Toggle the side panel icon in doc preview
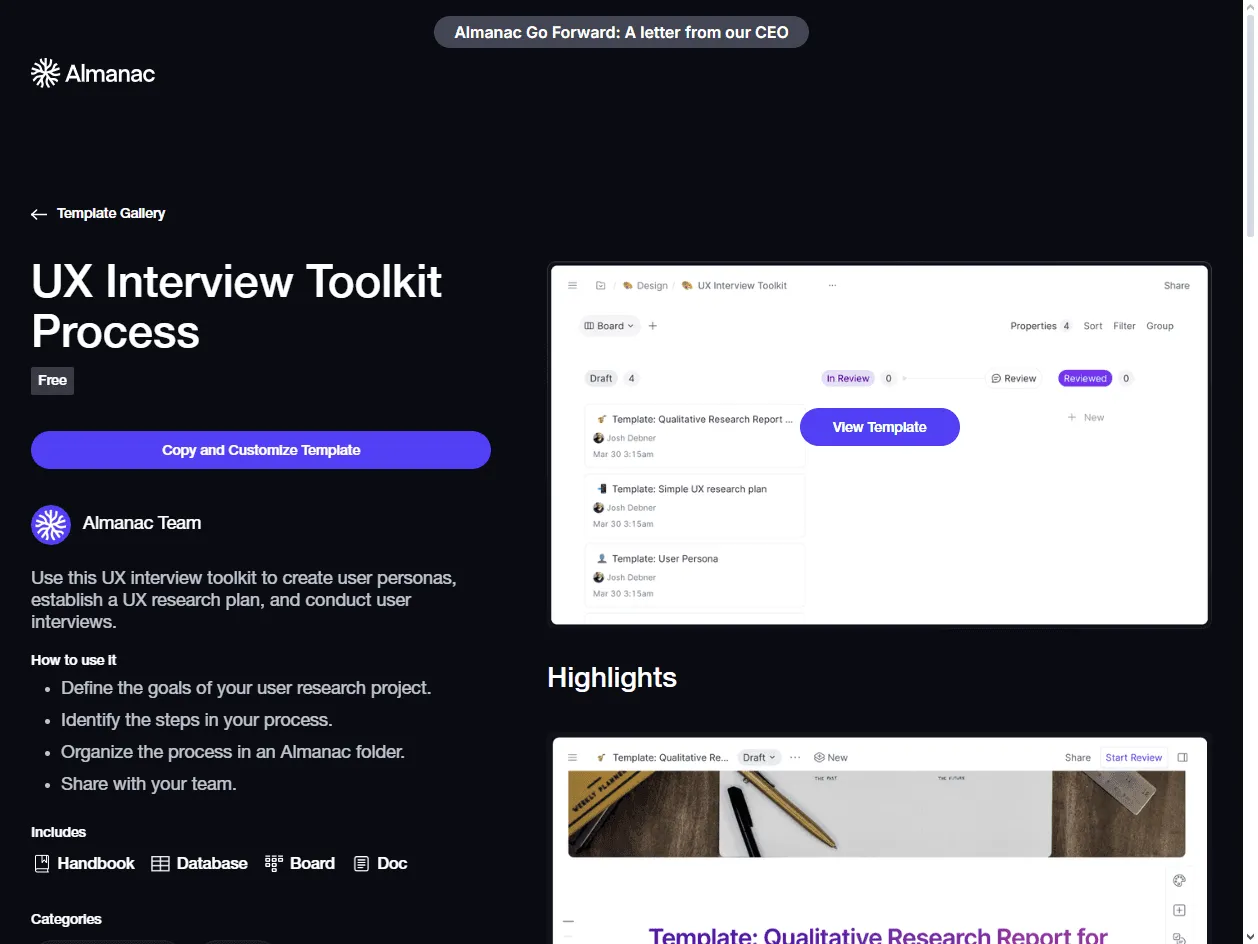The image size is (1258, 944). [x=1183, y=758]
